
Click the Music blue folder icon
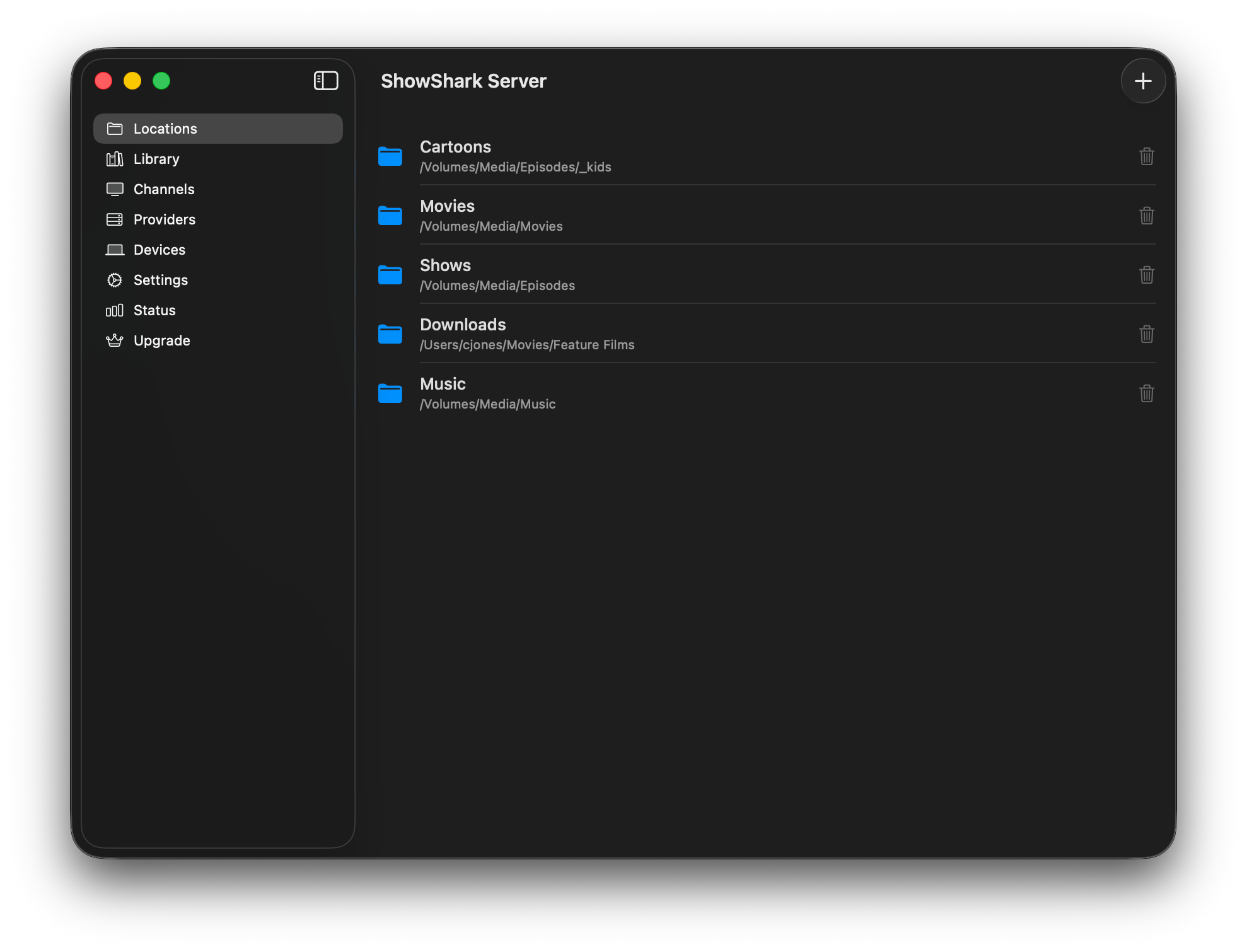tap(390, 393)
